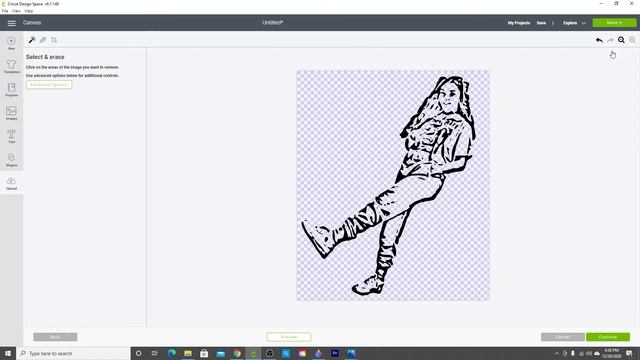Click New in the left sidebar
This screenshot has height=360, width=640.
[x=11, y=43]
